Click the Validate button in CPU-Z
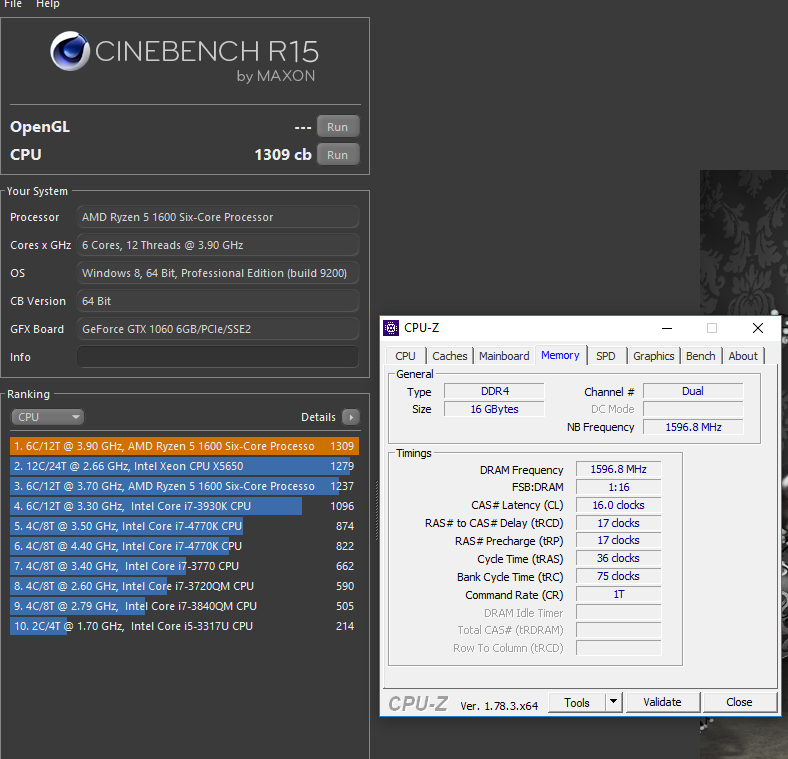Image resolution: width=788 pixels, height=759 pixels. click(662, 702)
